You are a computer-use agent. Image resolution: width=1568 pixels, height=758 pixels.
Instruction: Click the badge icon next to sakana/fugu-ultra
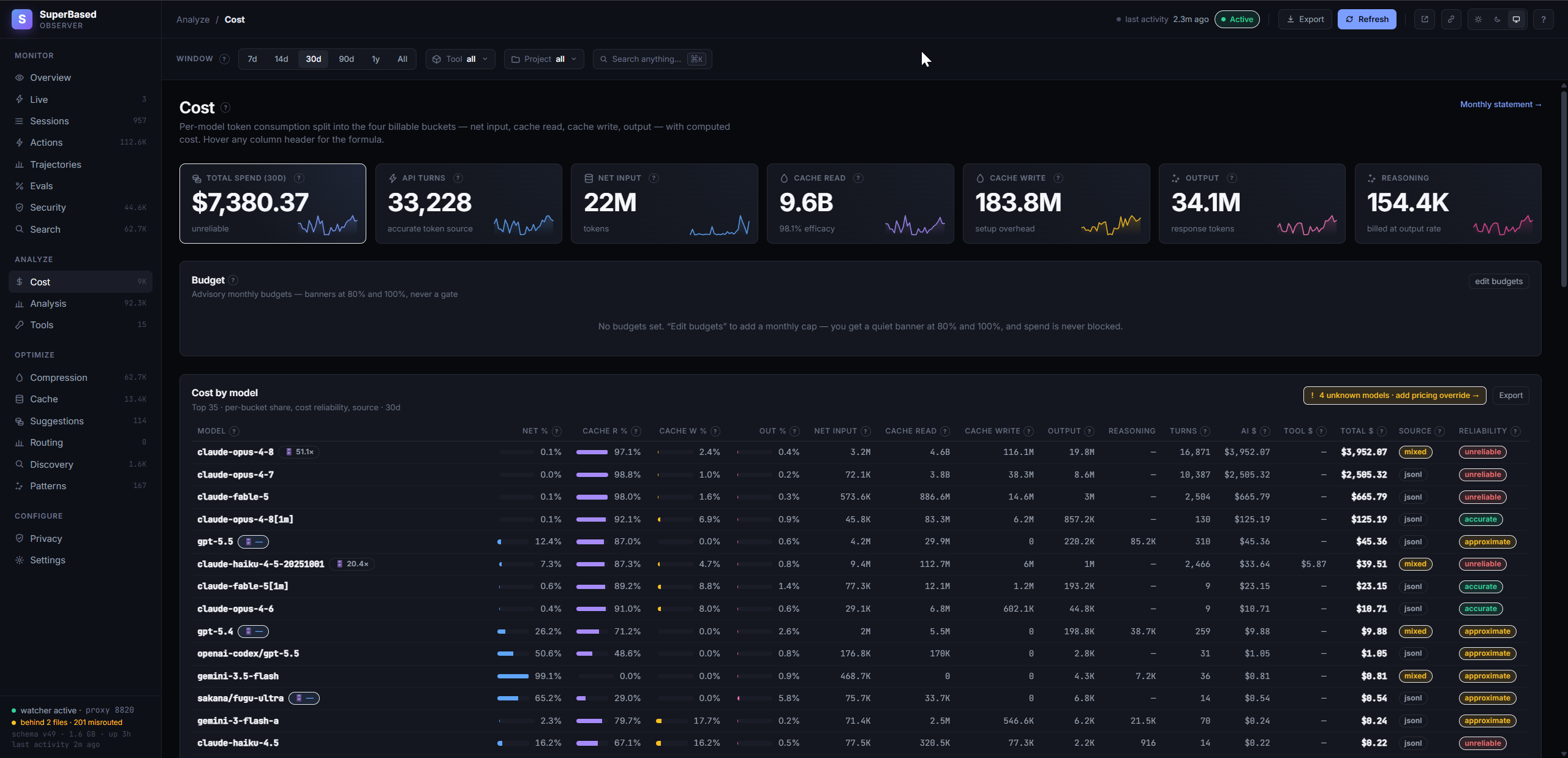pos(304,698)
